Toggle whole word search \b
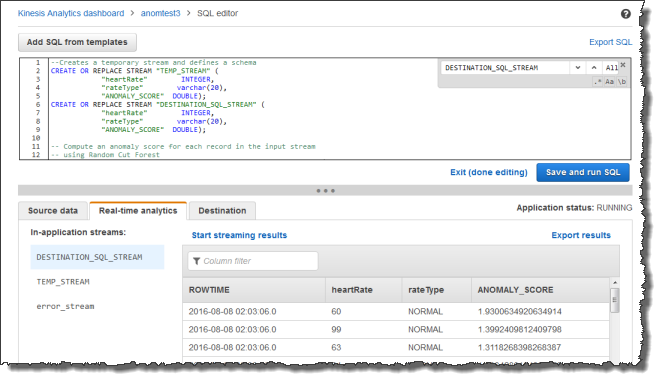Image resolution: width=662 pixels, height=382 pixels. (621, 81)
